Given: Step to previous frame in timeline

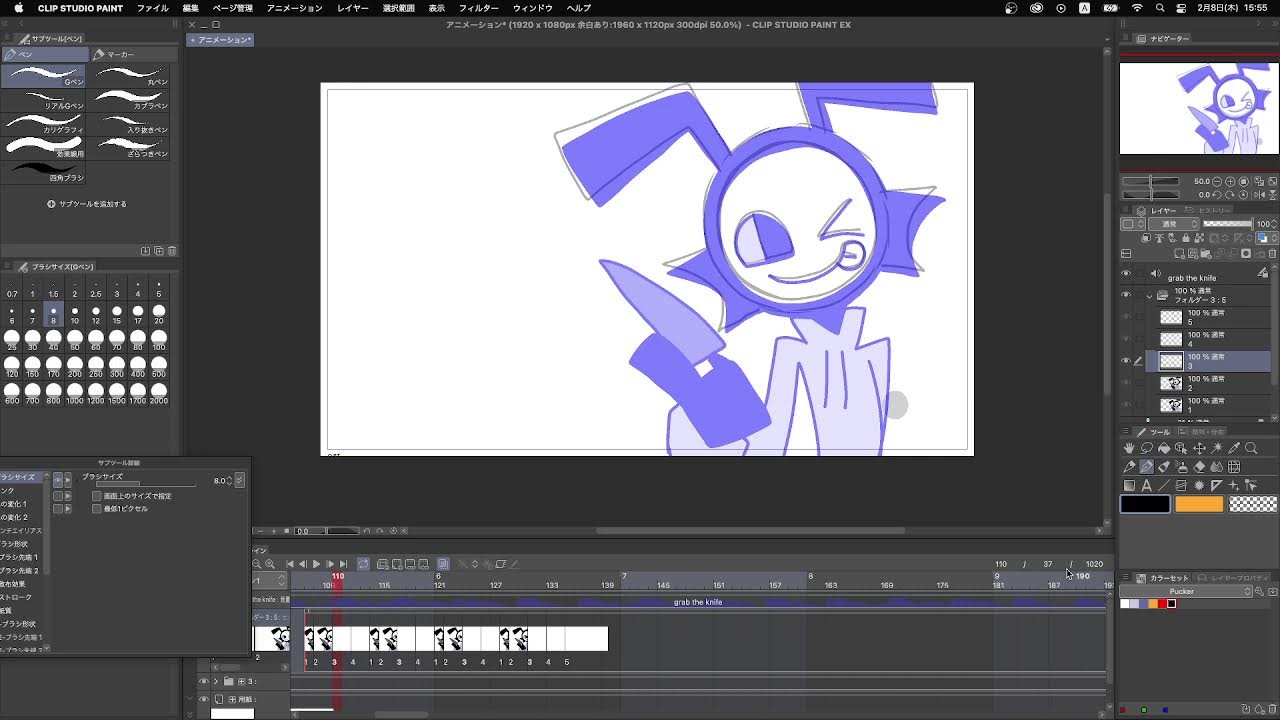Looking at the screenshot, I should click(302, 564).
